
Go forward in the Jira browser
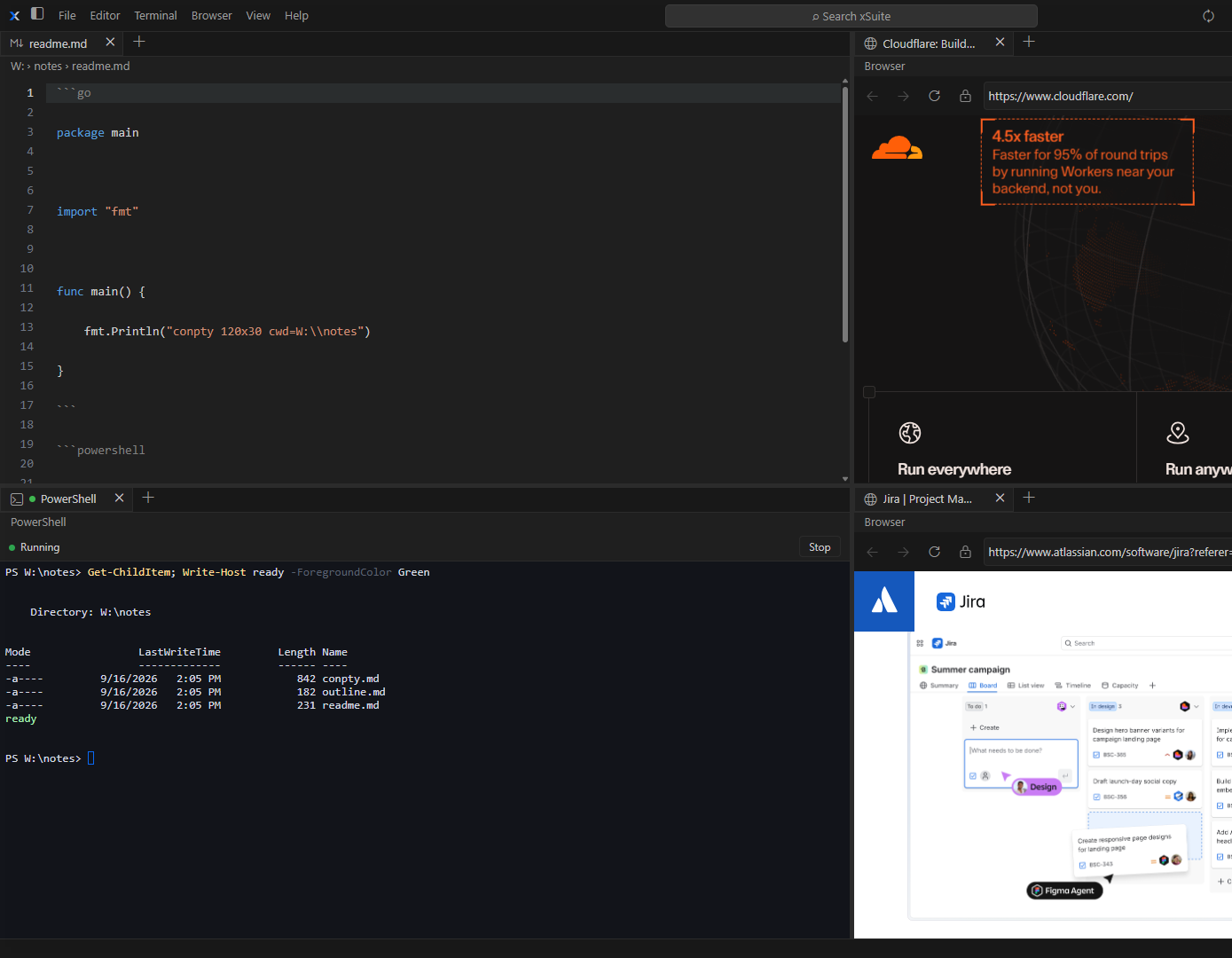click(x=904, y=552)
